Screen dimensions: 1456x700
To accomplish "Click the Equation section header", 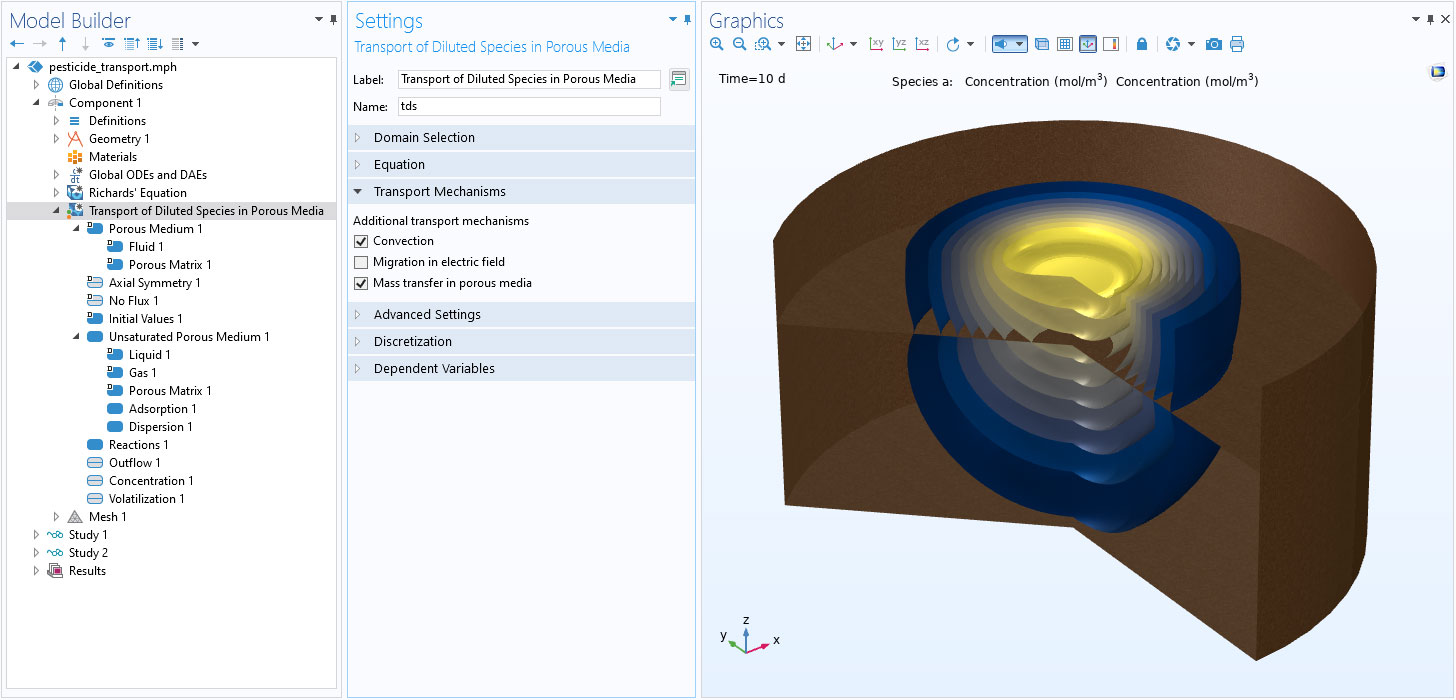I will click(399, 165).
